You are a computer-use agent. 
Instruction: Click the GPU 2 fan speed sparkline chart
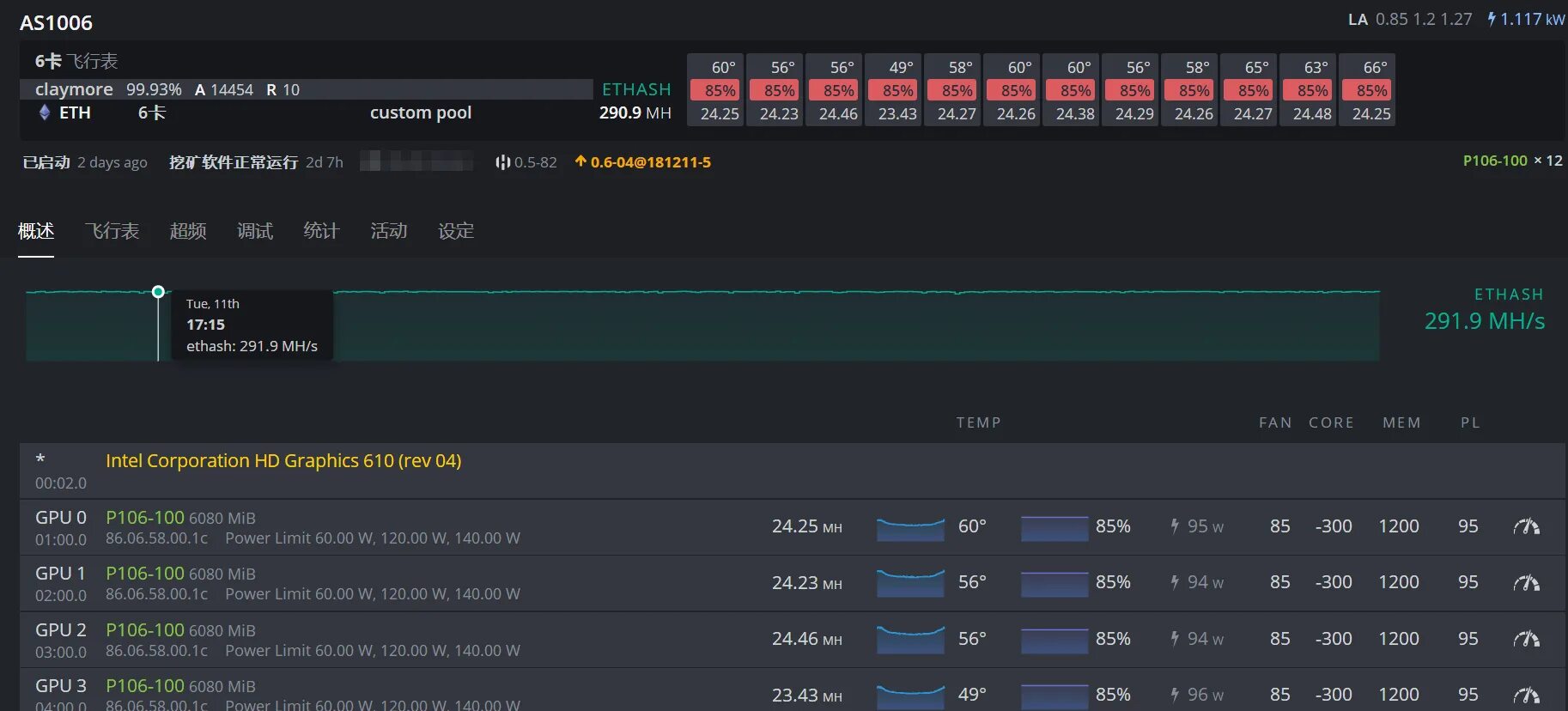pyautogui.click(x=1054, y=640)
